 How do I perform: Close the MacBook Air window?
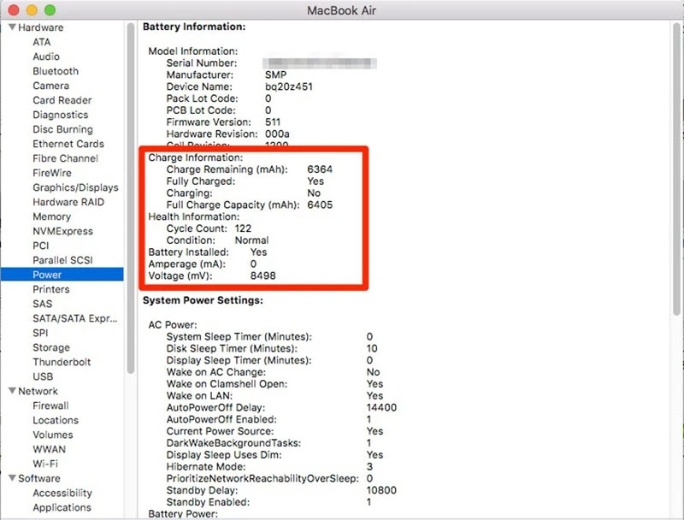pos(14,10)
